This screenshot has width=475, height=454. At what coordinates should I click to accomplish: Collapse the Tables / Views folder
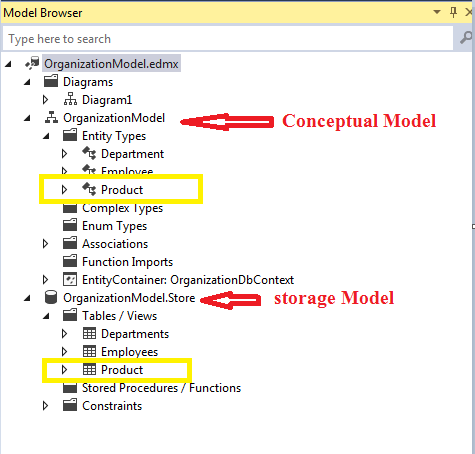(x=46, y=316)
